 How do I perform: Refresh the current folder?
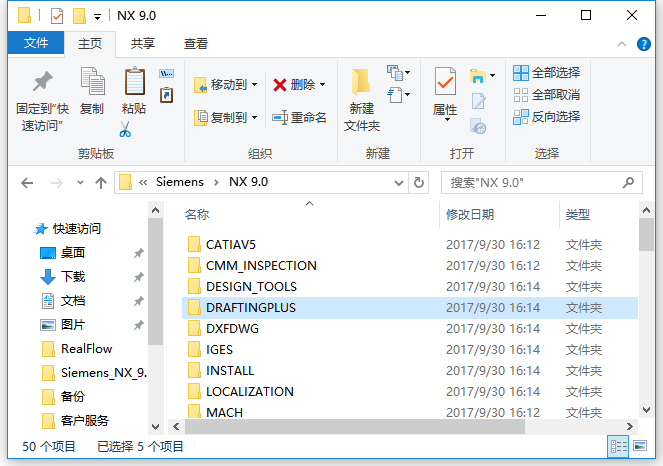pyautogui.click(x=419, y=183)
